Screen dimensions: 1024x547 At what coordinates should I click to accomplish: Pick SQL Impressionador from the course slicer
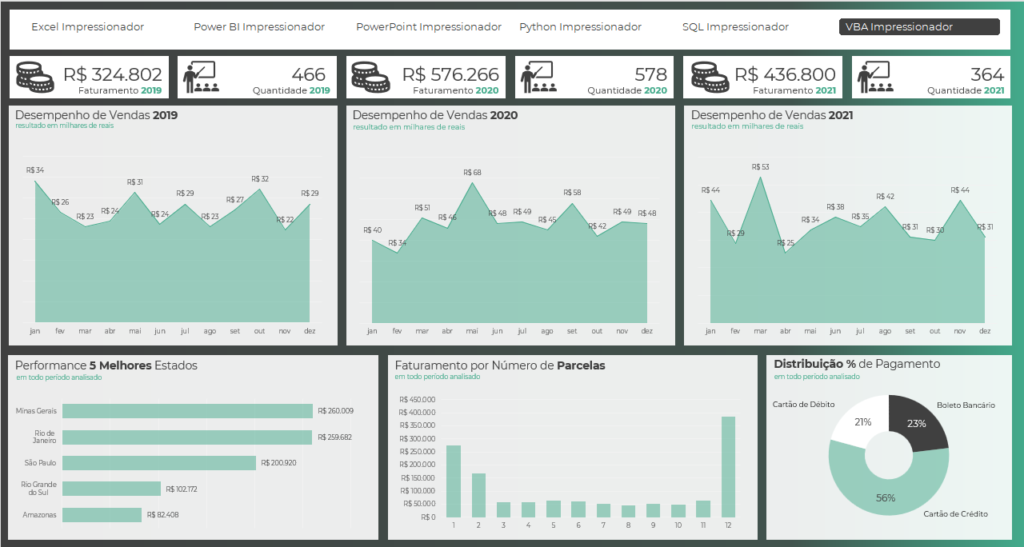point(735,27)
